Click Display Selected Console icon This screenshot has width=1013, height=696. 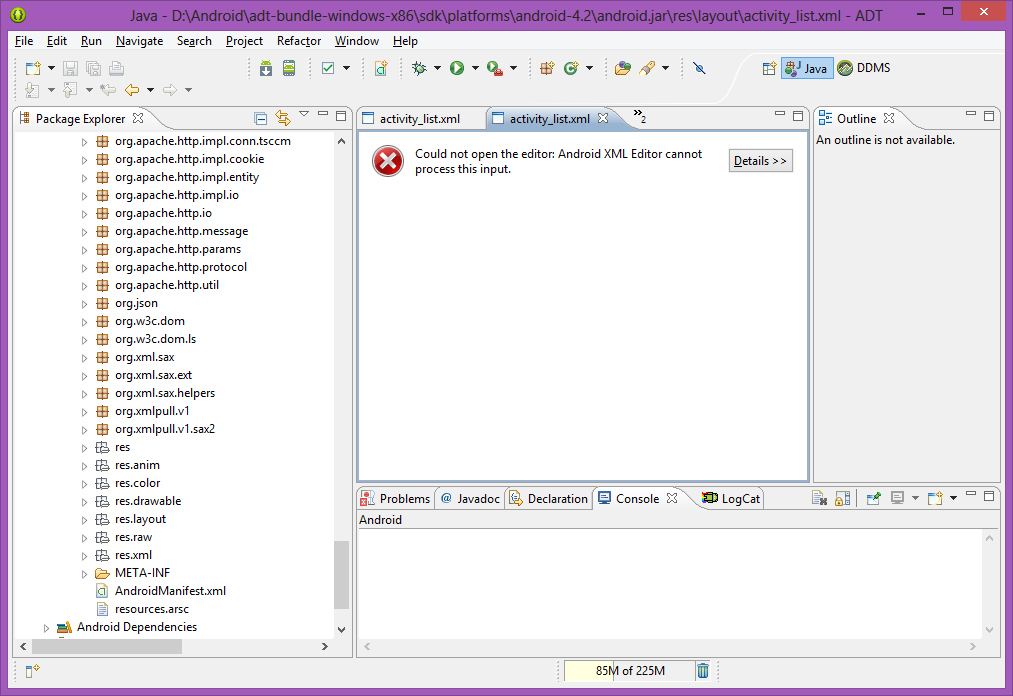click(x=897, y=498)
